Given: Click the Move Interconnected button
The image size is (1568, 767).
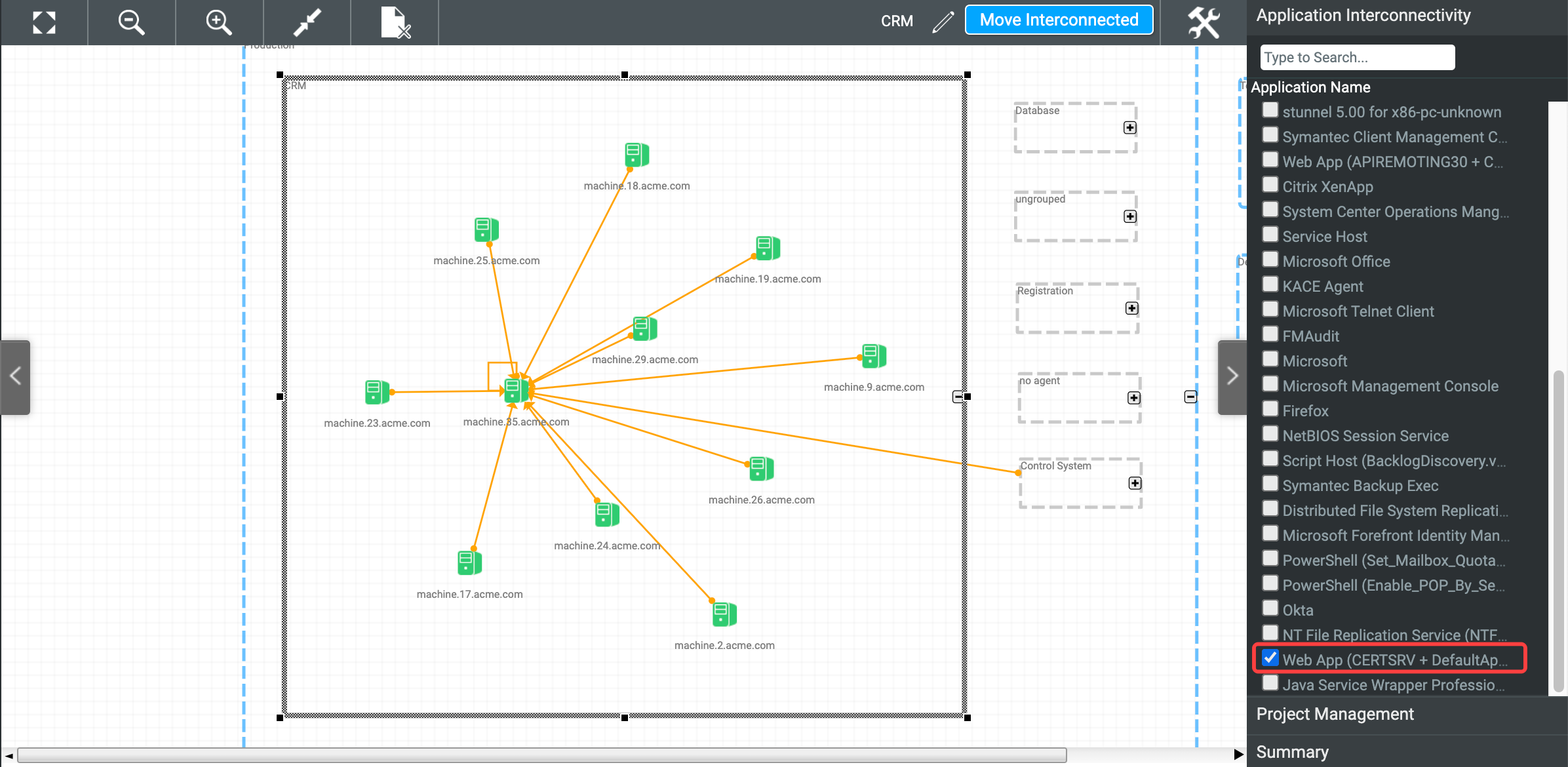Looking at the screenshot, I should 1059,20.
